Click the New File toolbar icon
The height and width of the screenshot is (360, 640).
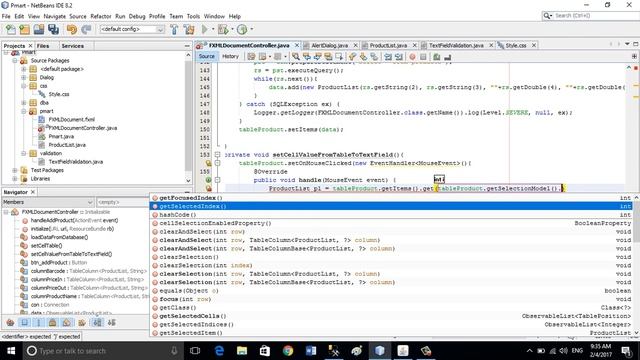pyautogui.click(x=11, y=29)
